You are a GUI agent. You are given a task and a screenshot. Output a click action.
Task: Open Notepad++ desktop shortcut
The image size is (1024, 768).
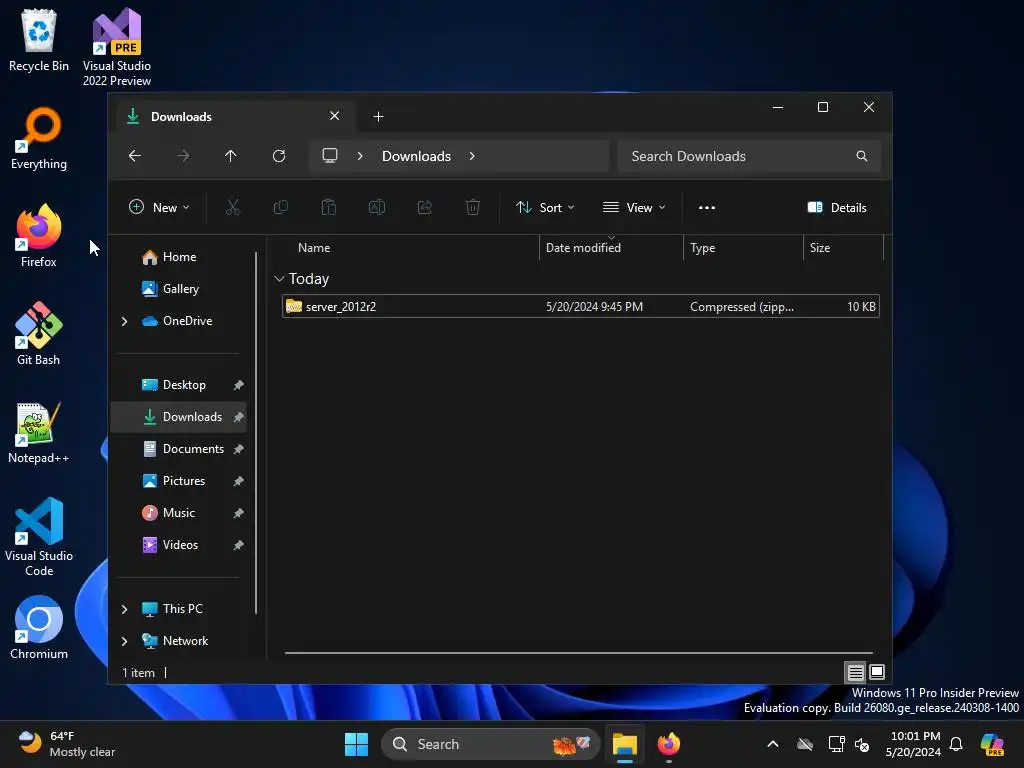pyautogui.click(x=39, y=432)
